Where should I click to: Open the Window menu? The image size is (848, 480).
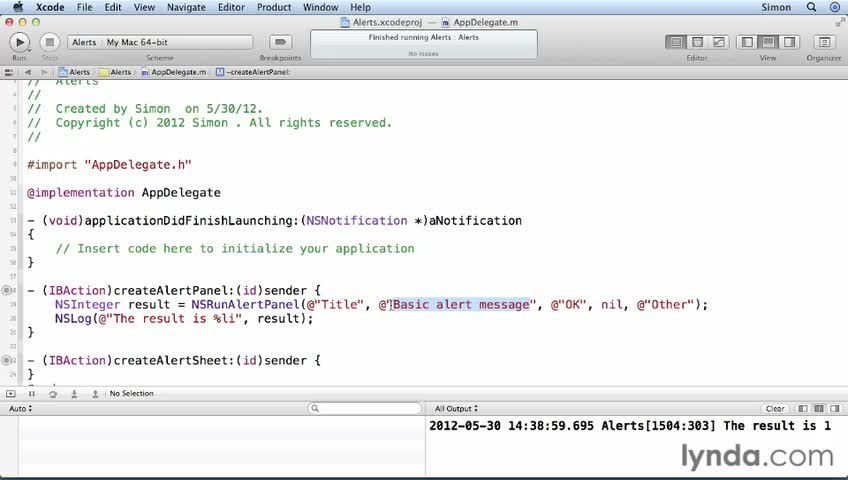[x=321, y=7]
